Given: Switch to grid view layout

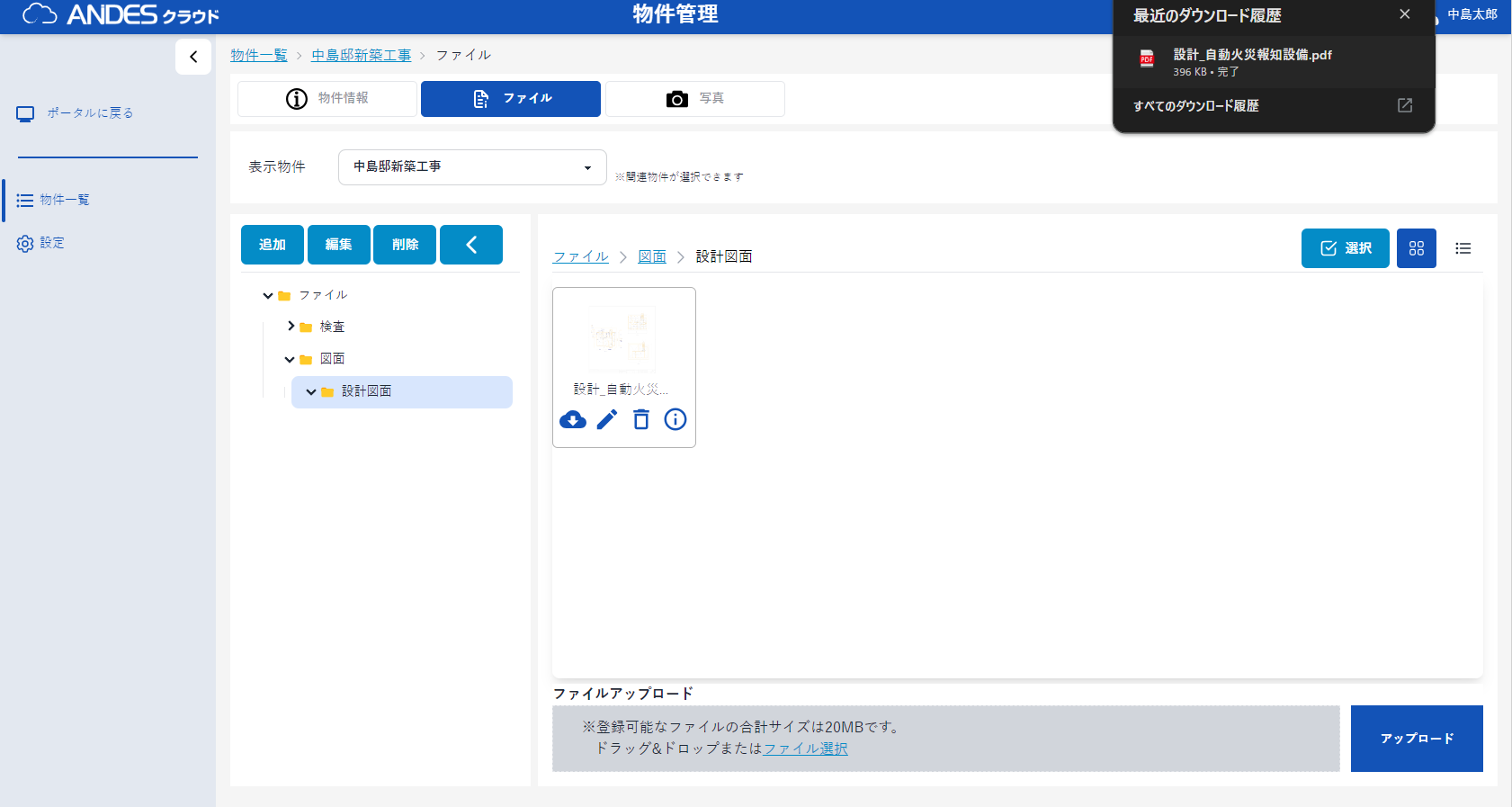Looking at the screenshot, I should [x=1416, y=248].
